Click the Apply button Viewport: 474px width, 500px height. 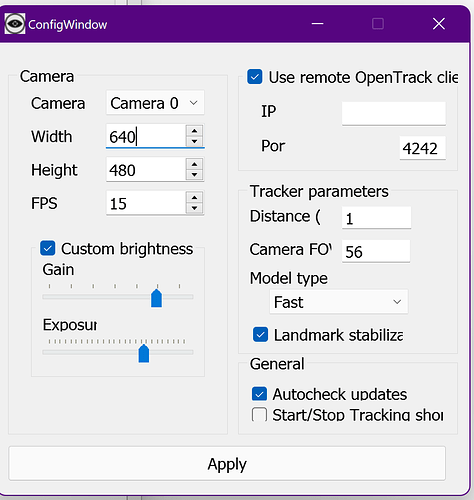pyautogui.click(x=227, y=464)
